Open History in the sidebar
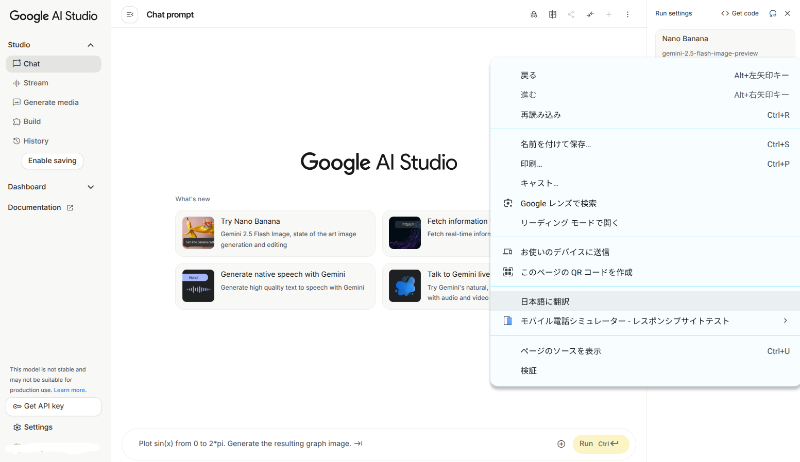 pos(54,141)
